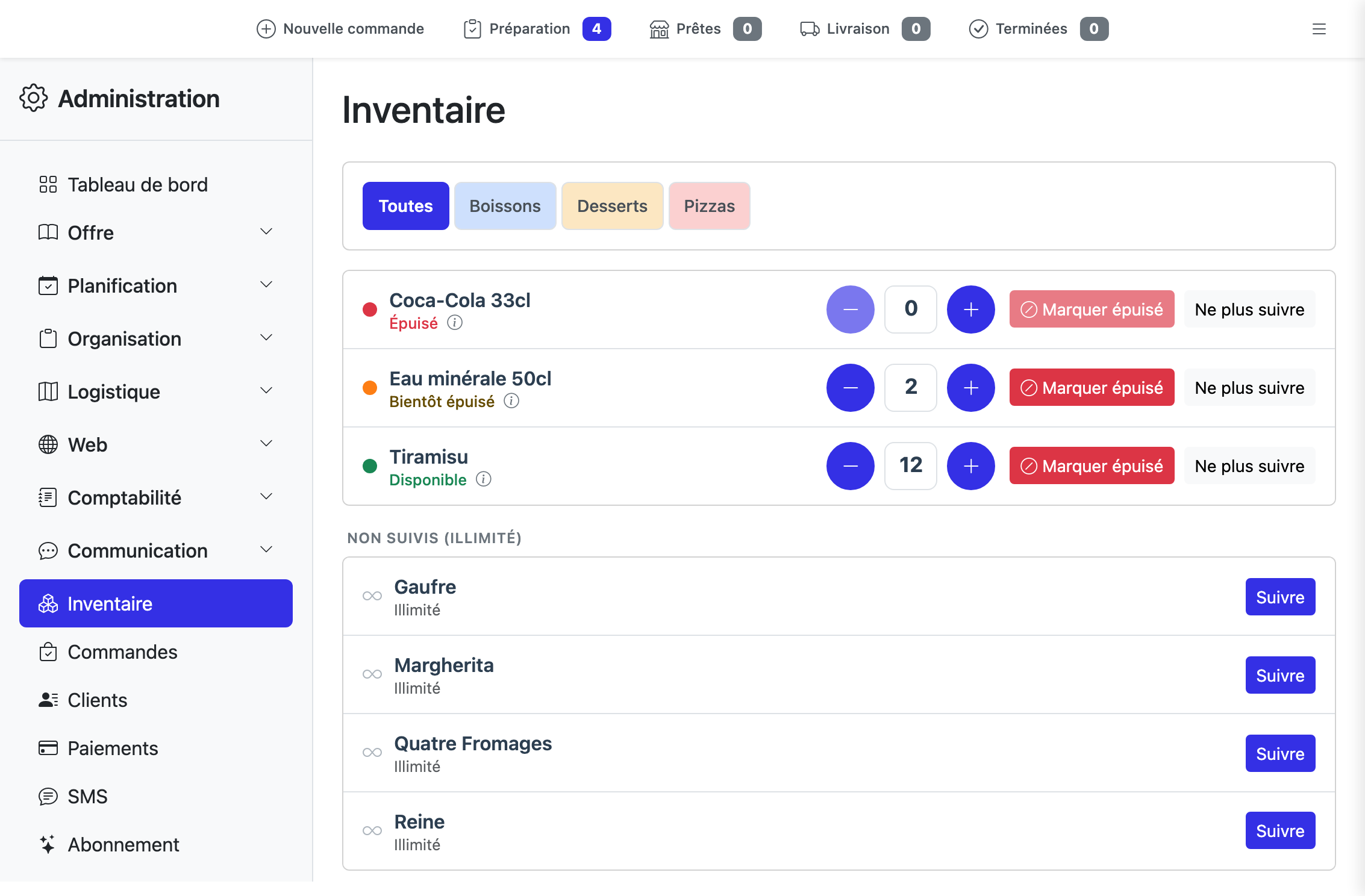This screenshot has width=1365, height=896.
Task: Click the Abonnement sparkle icon
Action: pyautogui.click(x=48, y=844)
